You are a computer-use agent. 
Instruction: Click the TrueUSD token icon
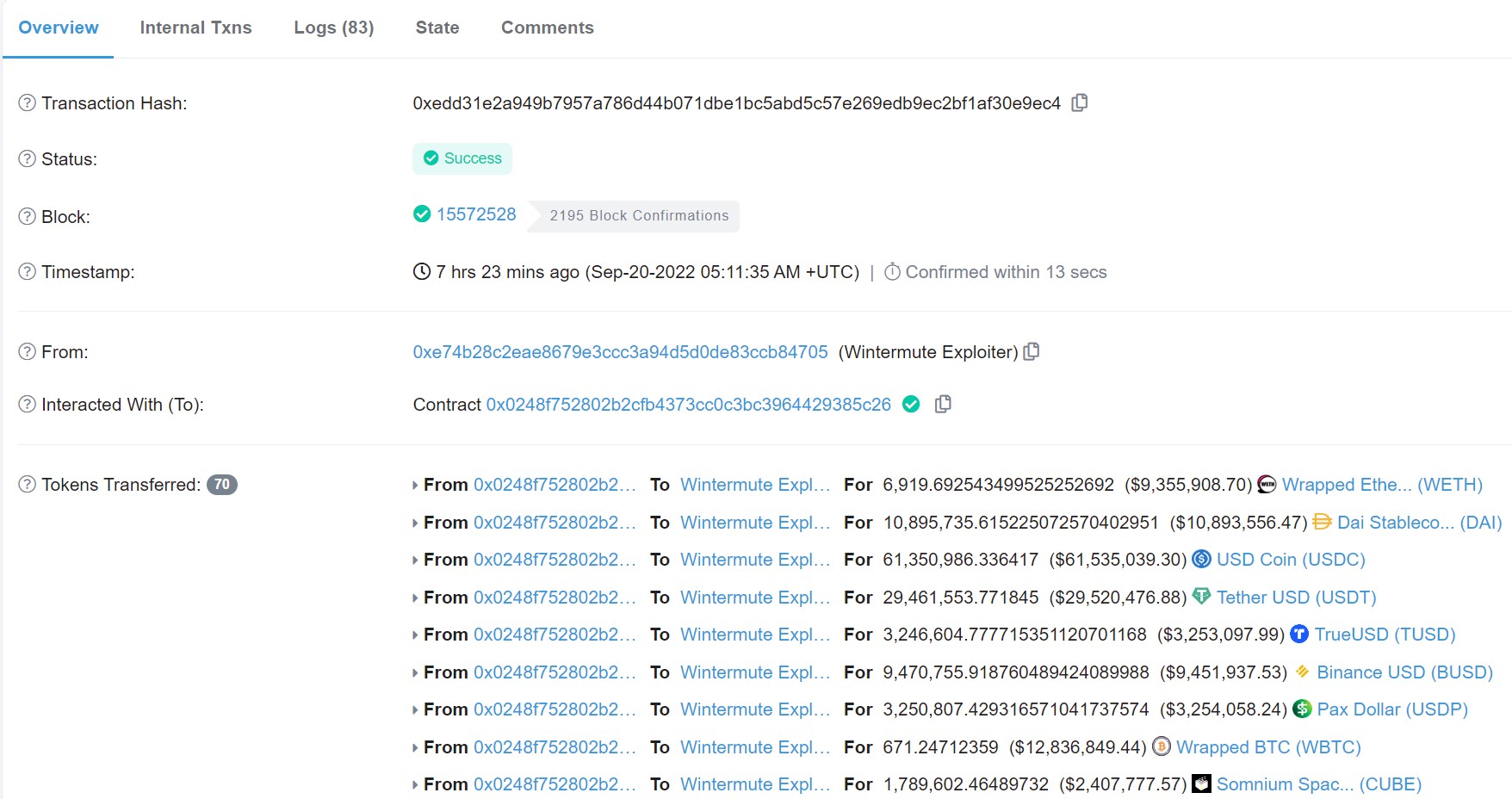click(x=1300, y=634)
